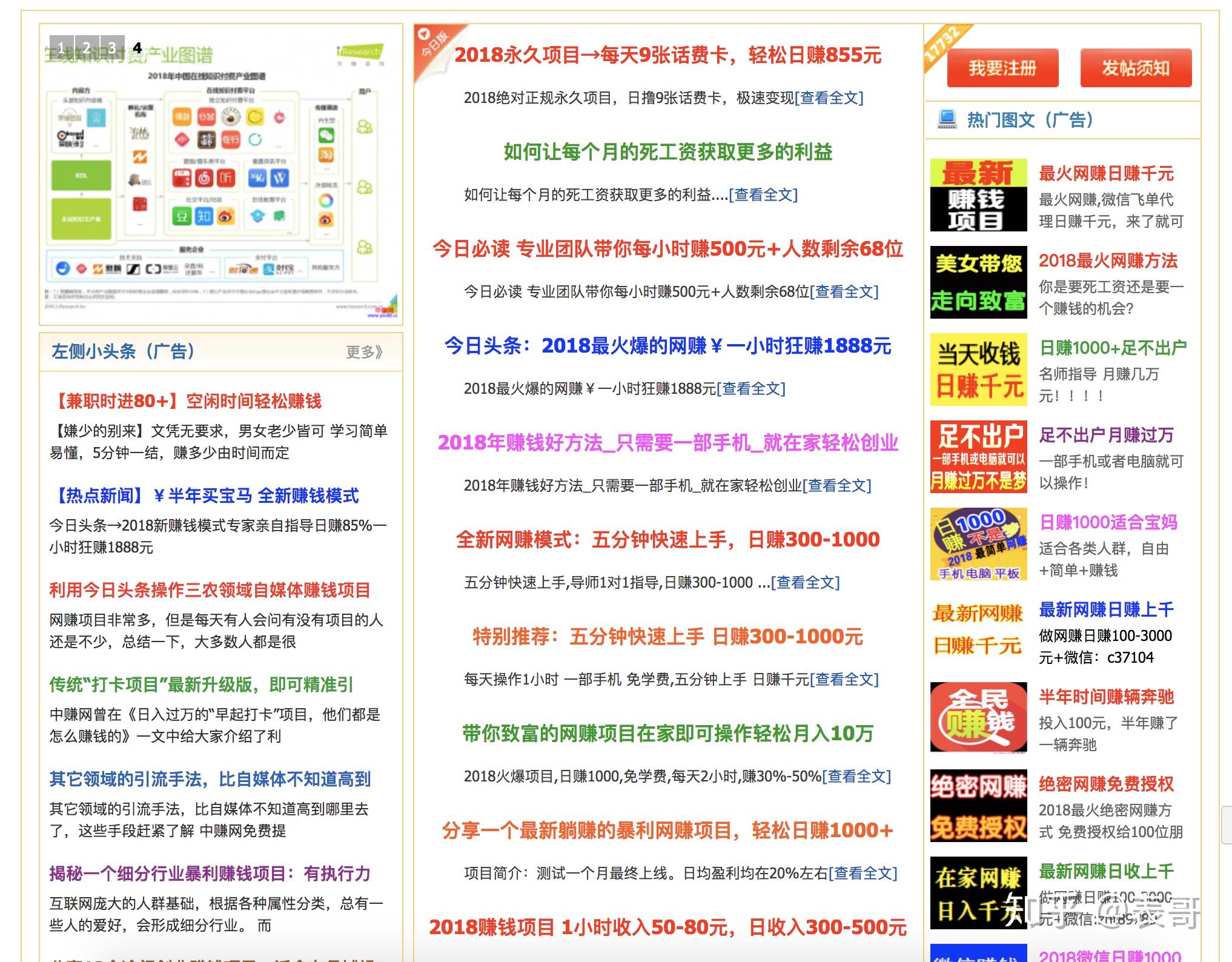Click 查看全文 after 日撸9张话费卡 summary
This screenshot has width=1232, height=962.
coord(829,98)
